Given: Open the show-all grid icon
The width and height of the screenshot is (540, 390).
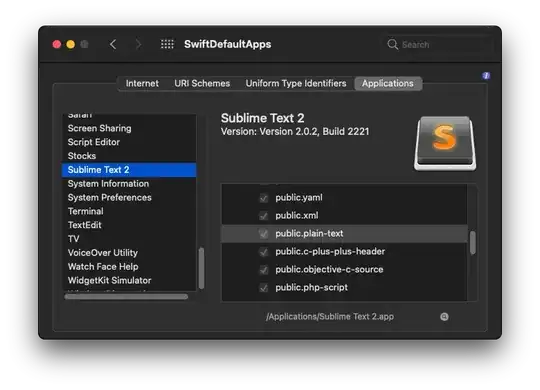Looking at the screenshot, I should (167, 44).
